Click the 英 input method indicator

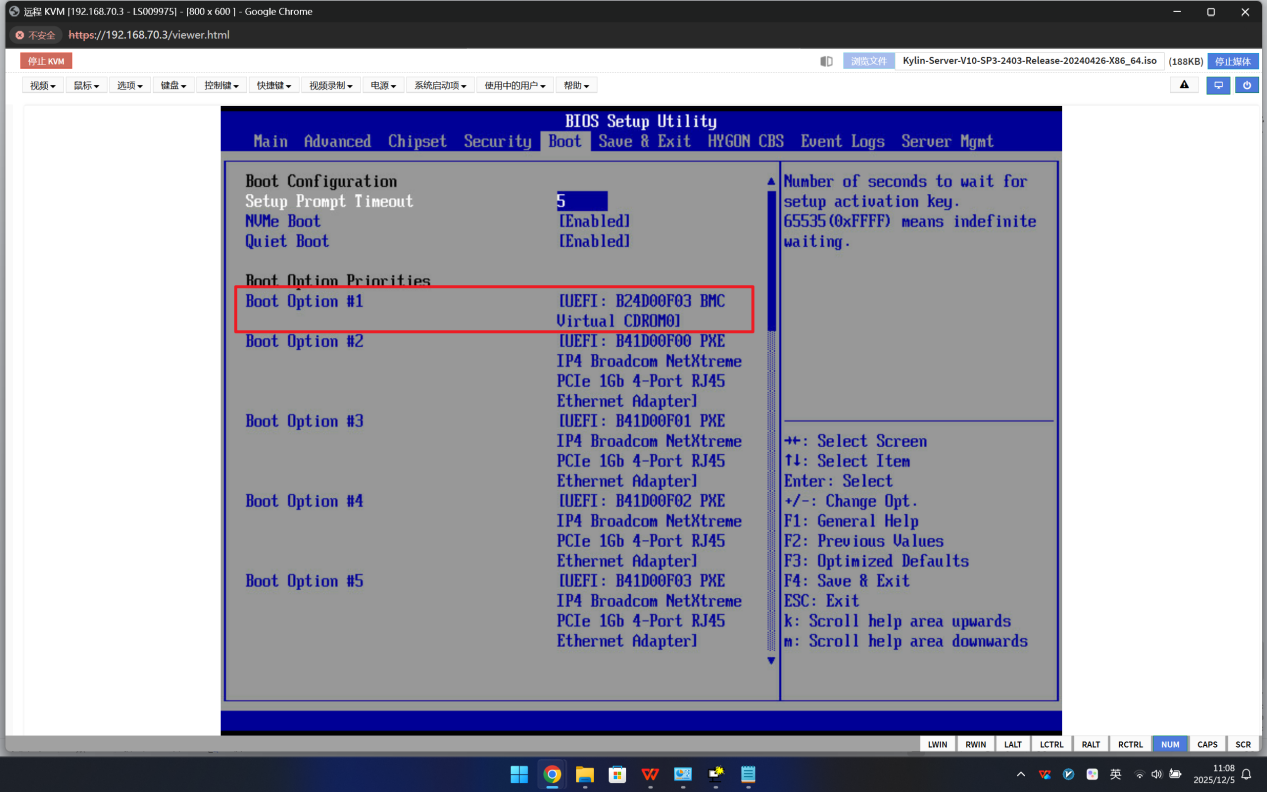tap(1116, 774)
